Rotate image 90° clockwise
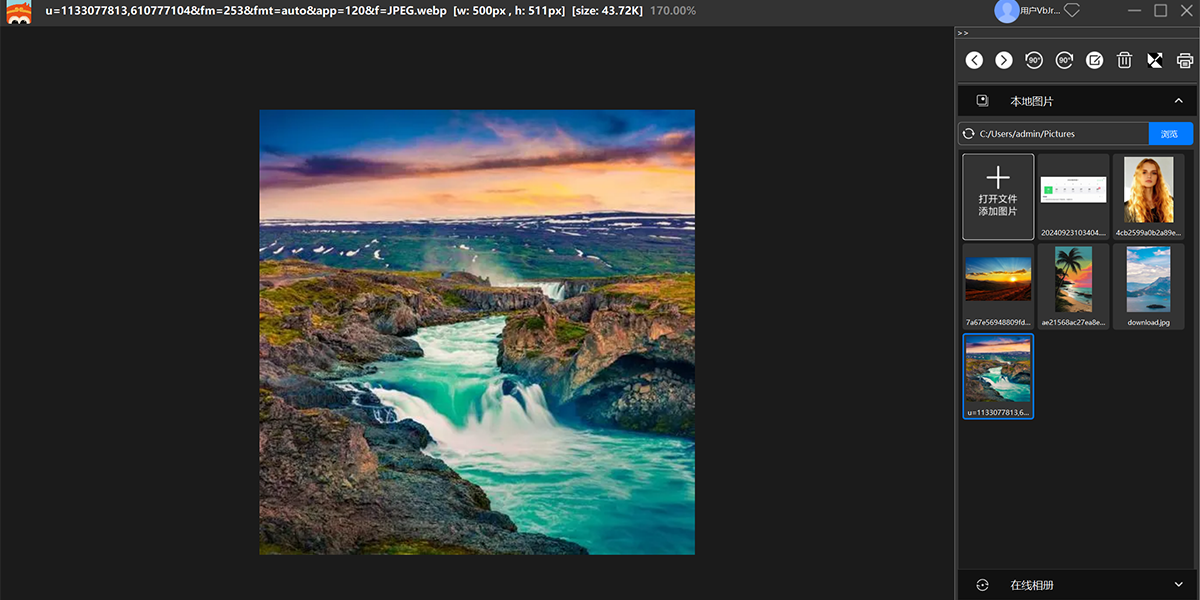The image size is (1200, 600). pyautogui.click(x=1064, y=61)
